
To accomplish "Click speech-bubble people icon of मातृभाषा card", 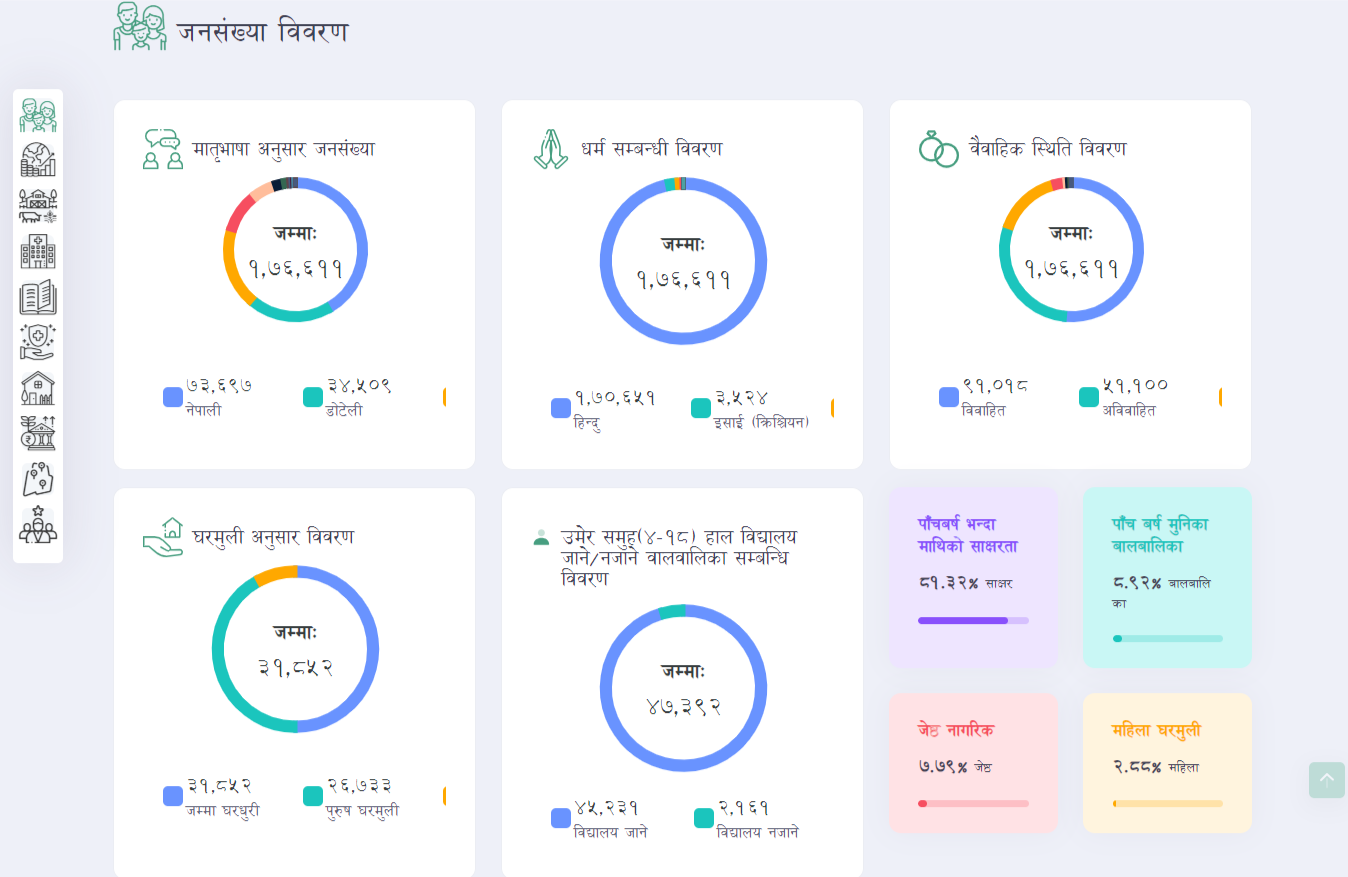I will click(x=163, y=149).
